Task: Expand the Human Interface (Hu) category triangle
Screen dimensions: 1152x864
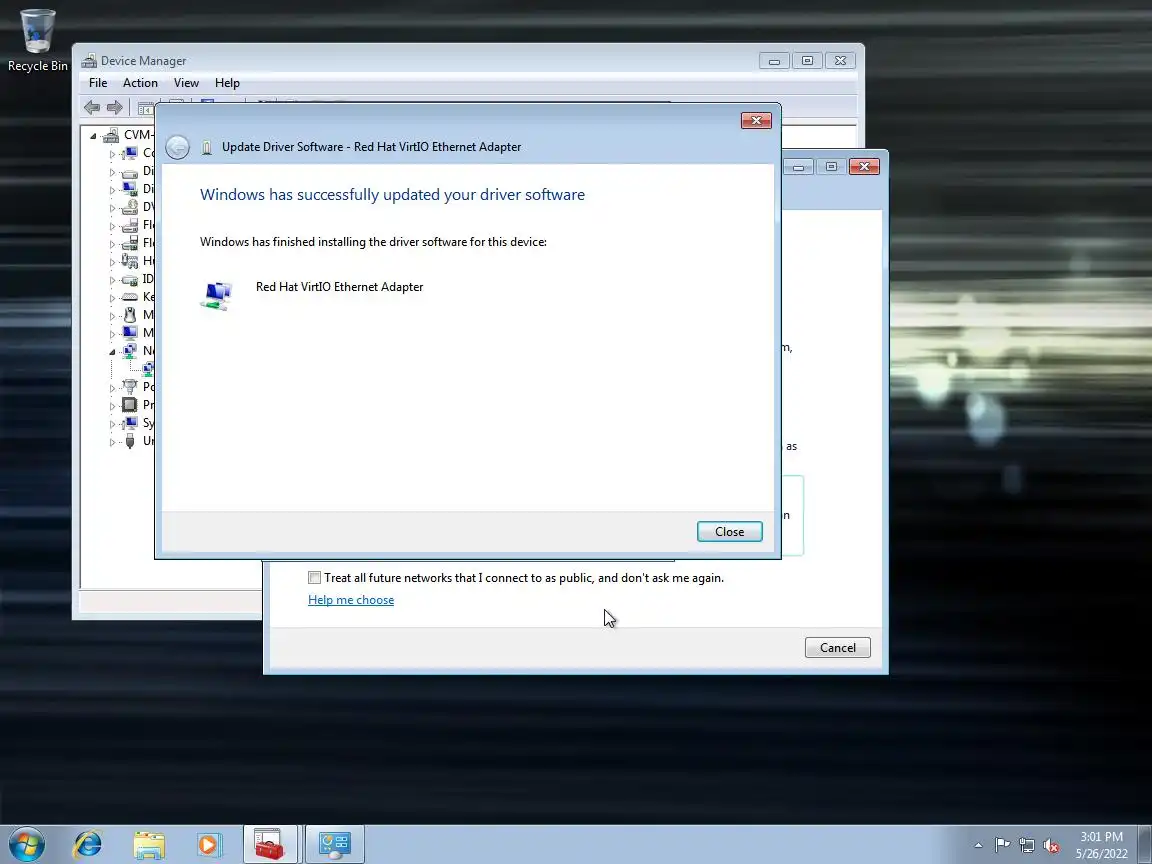Action: [112, 262]
